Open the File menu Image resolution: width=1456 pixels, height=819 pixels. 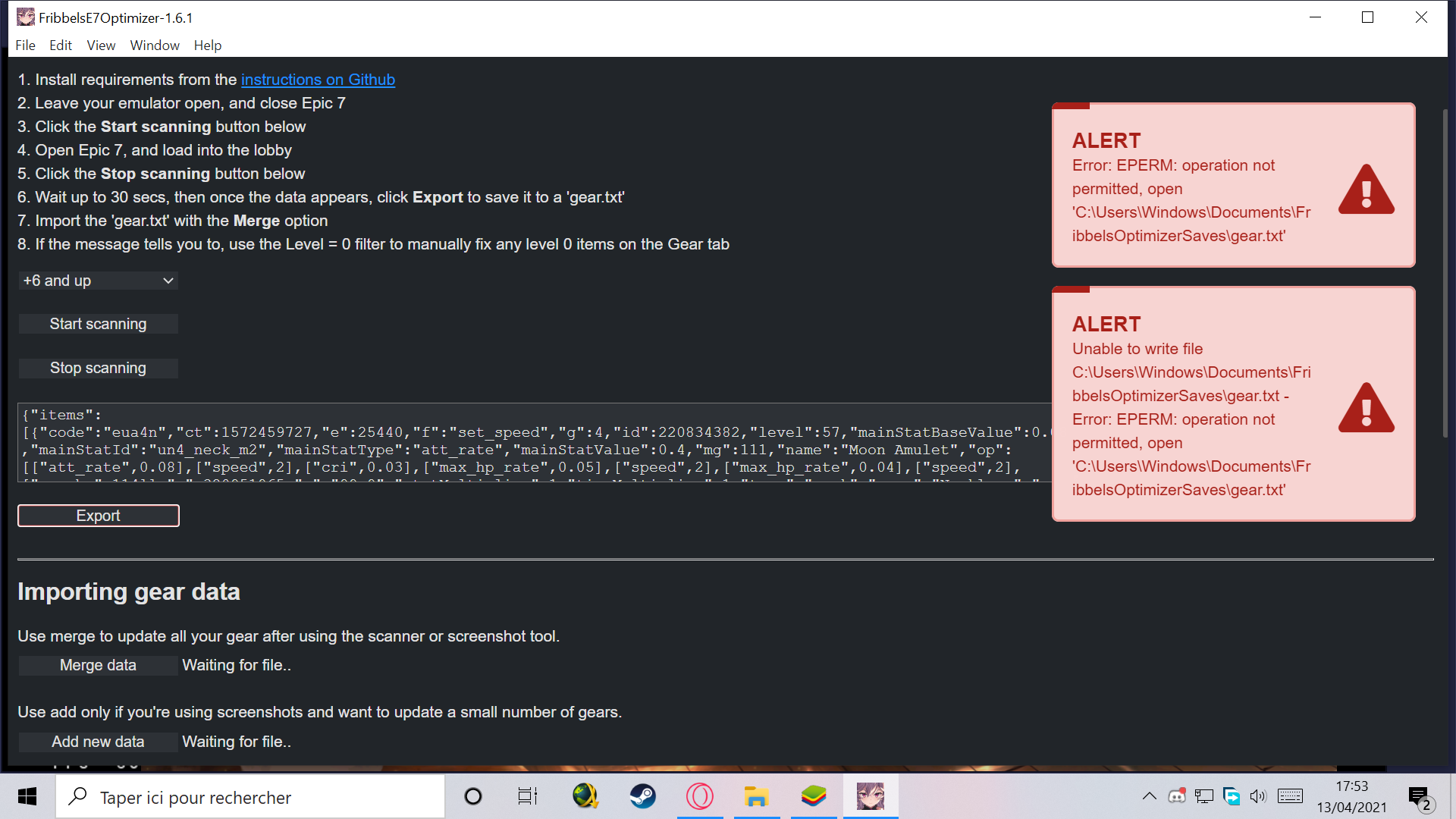click(x=25, y=45)
